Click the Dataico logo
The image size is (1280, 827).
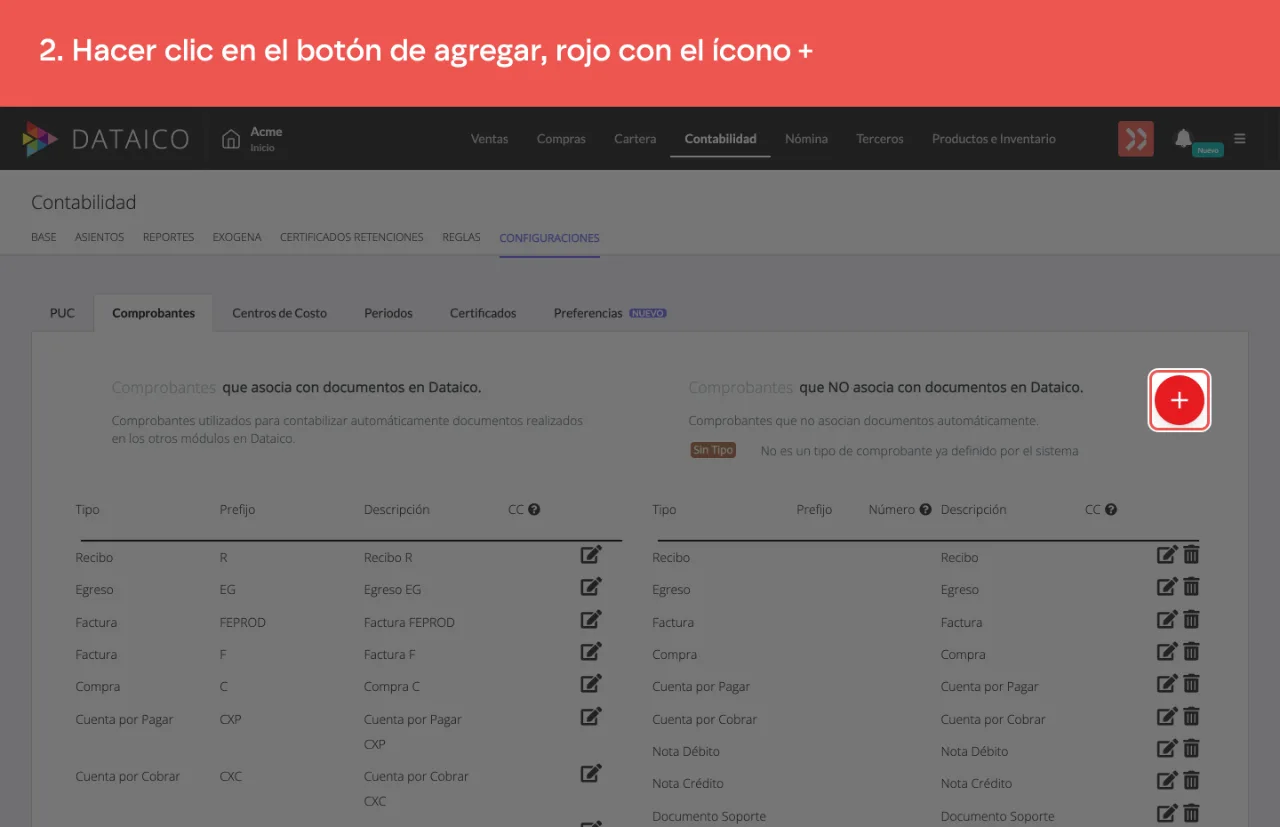tap(106, 139)
